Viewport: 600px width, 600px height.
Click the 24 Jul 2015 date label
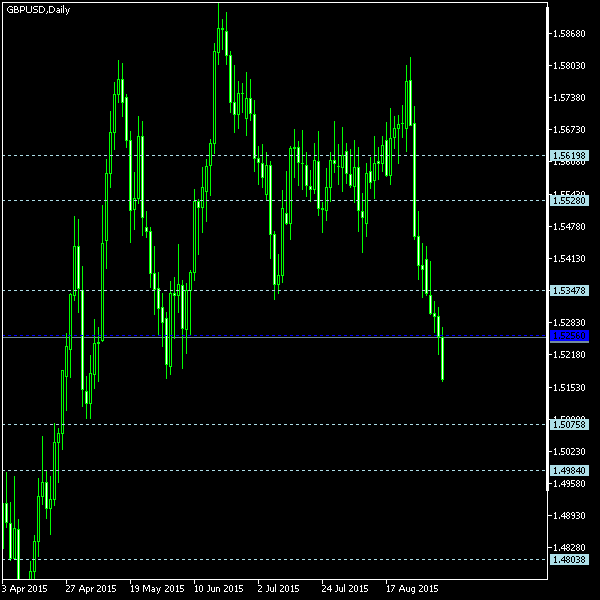tap(345, 589)
